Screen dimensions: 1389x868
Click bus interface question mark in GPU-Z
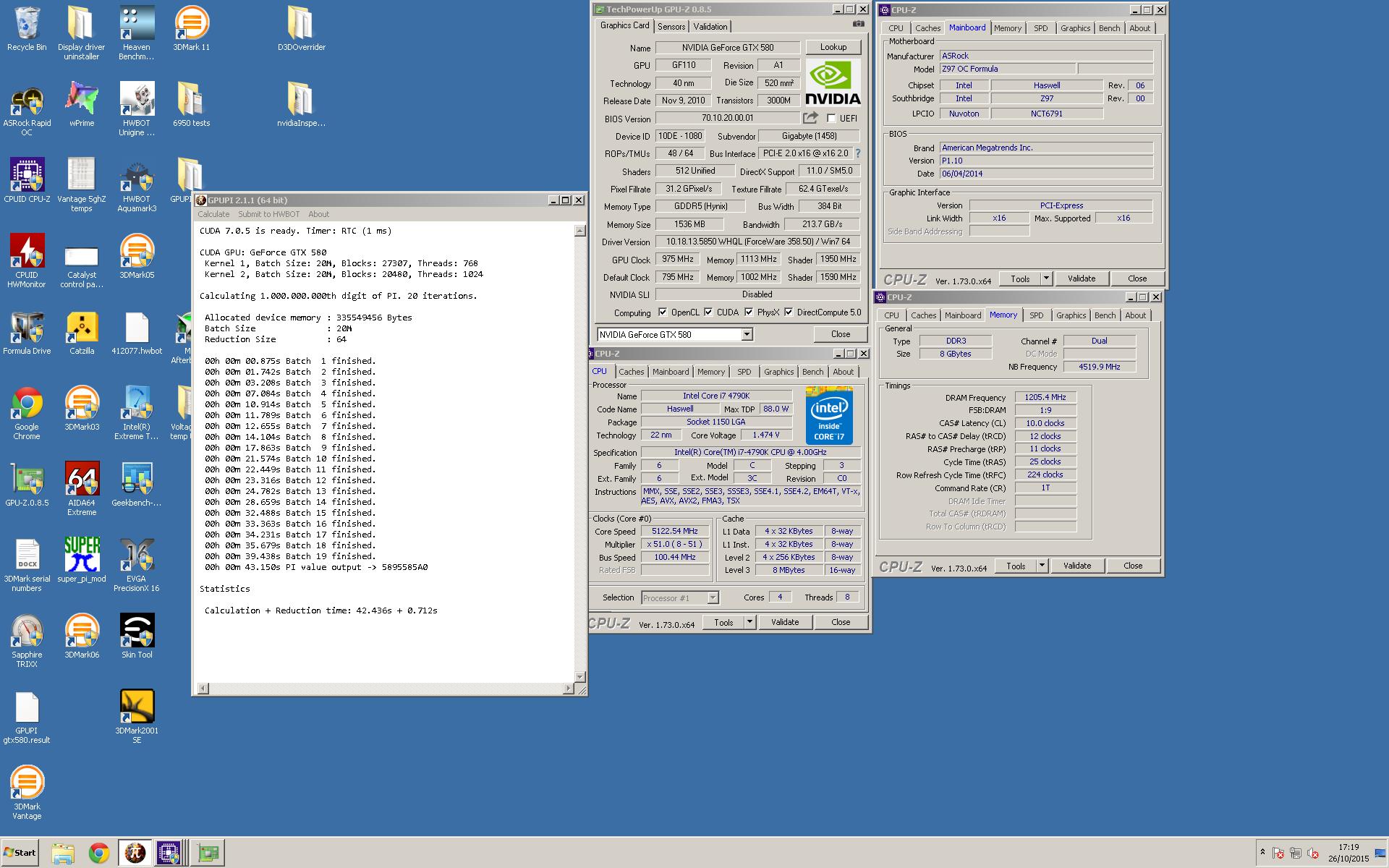pyautogui.click(x=858, y=153)
